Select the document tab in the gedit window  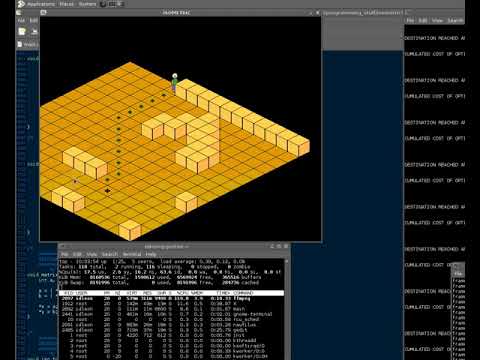point(28,44)
